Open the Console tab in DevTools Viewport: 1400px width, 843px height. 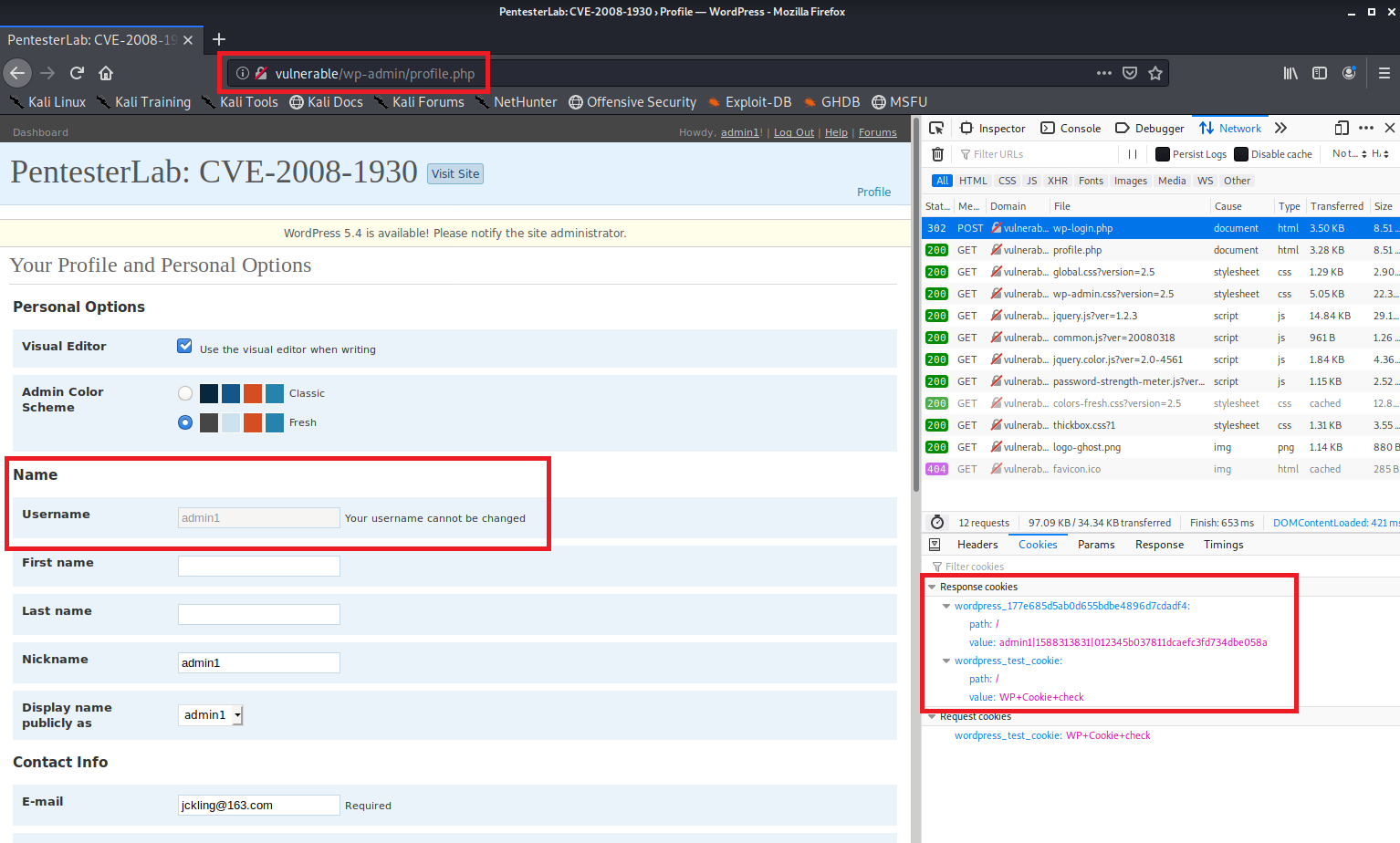[x=1071, y=129]
